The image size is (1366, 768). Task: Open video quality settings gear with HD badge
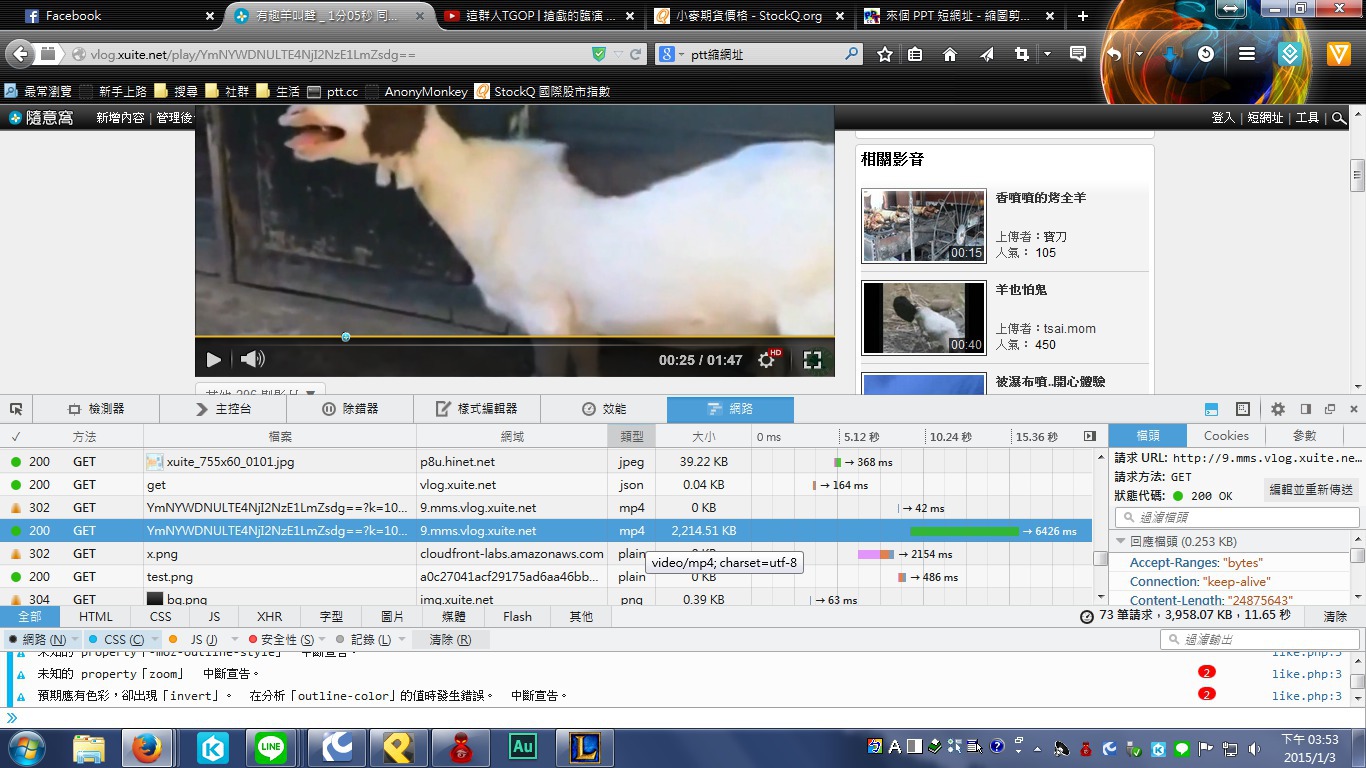(x=767, y=360)
